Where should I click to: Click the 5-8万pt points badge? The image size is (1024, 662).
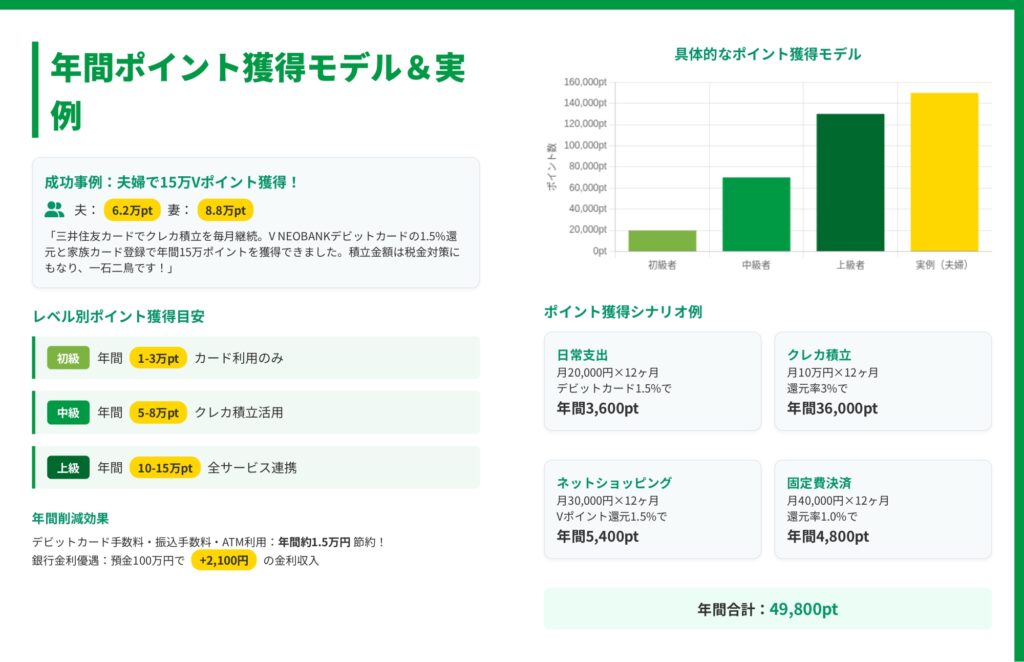158,412
